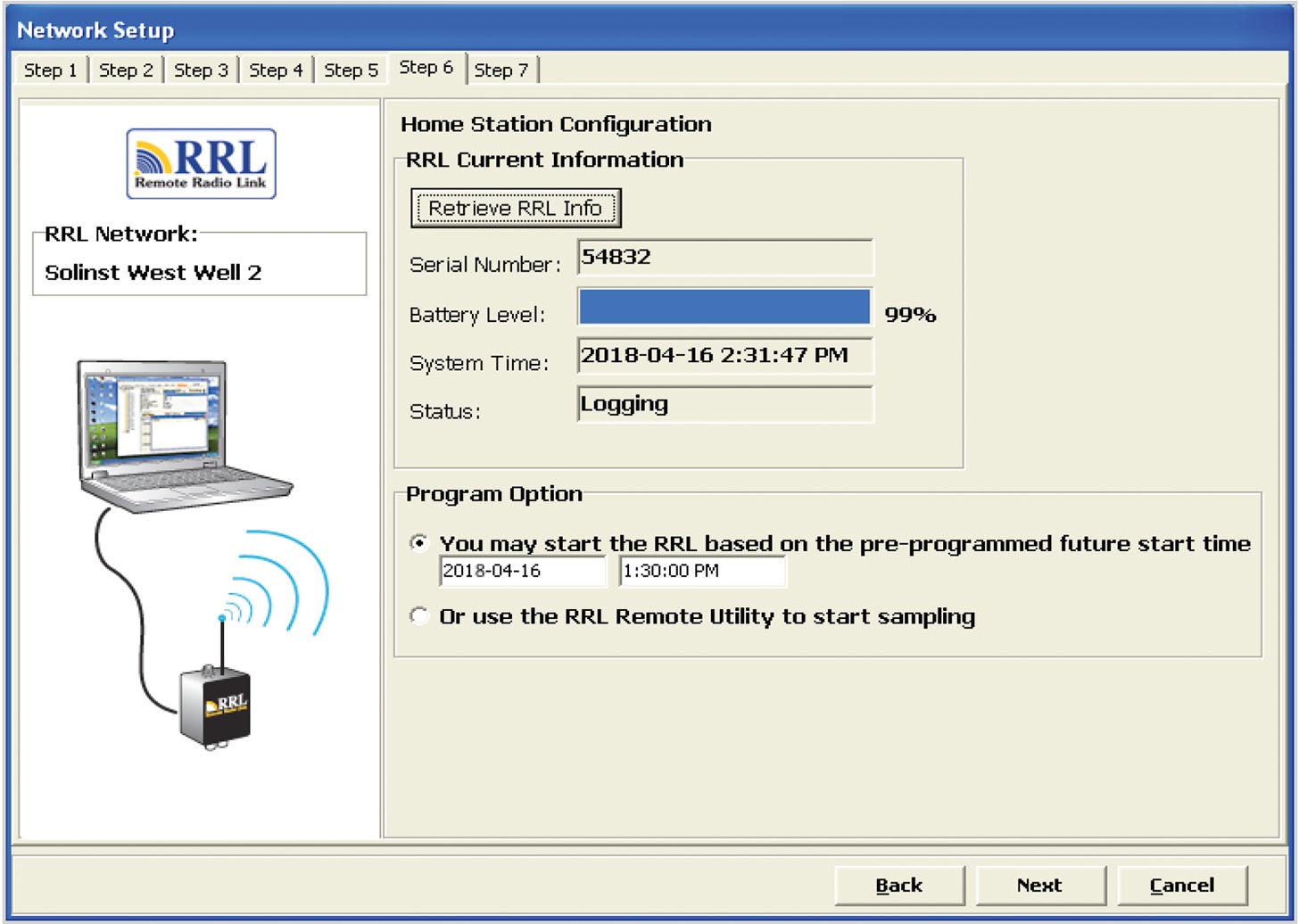Click the Serial Number field showing 54832

coord(725,258)
